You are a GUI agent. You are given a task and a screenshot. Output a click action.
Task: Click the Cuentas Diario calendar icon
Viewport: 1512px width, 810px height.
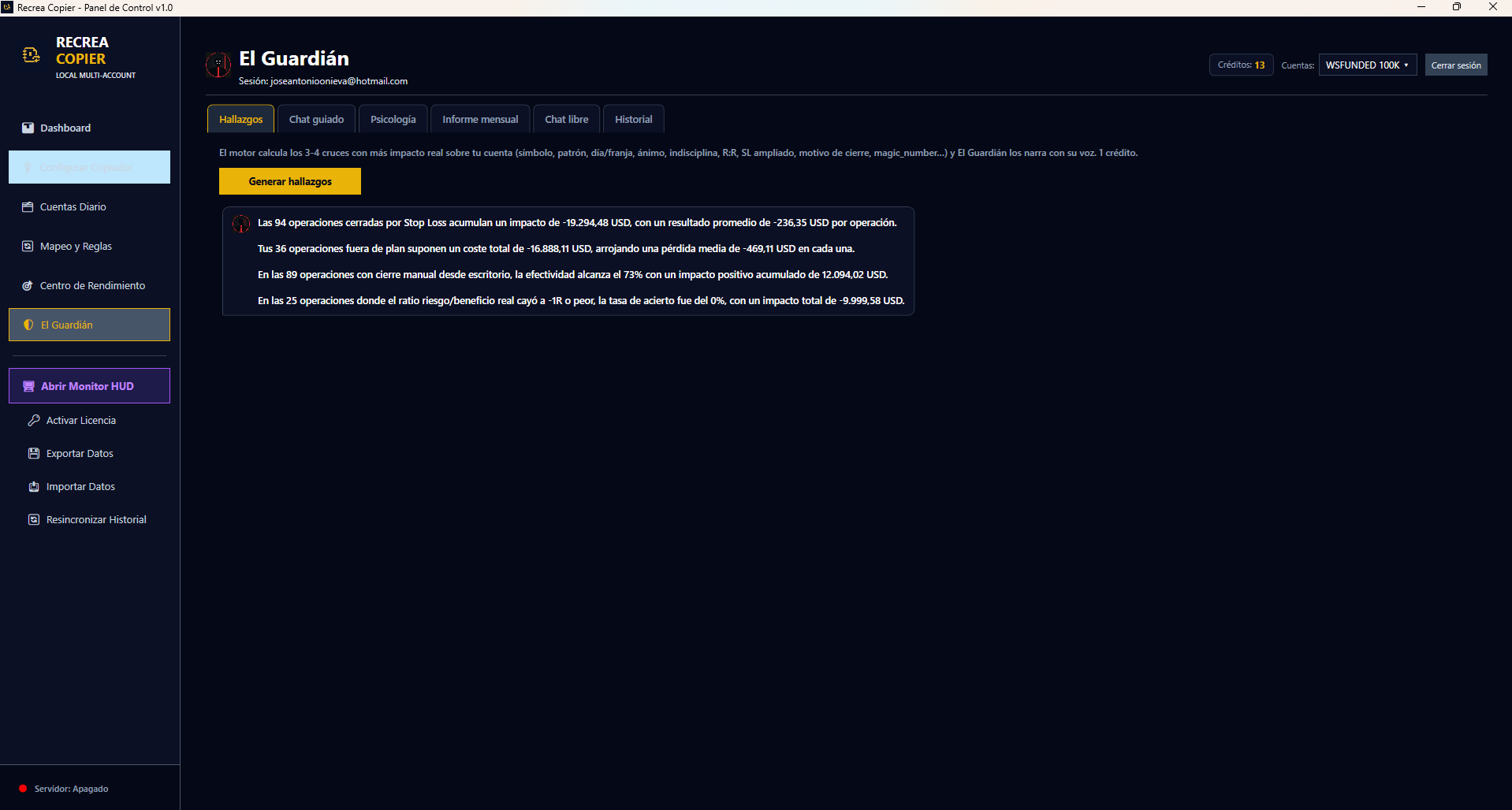click(28, 206)
